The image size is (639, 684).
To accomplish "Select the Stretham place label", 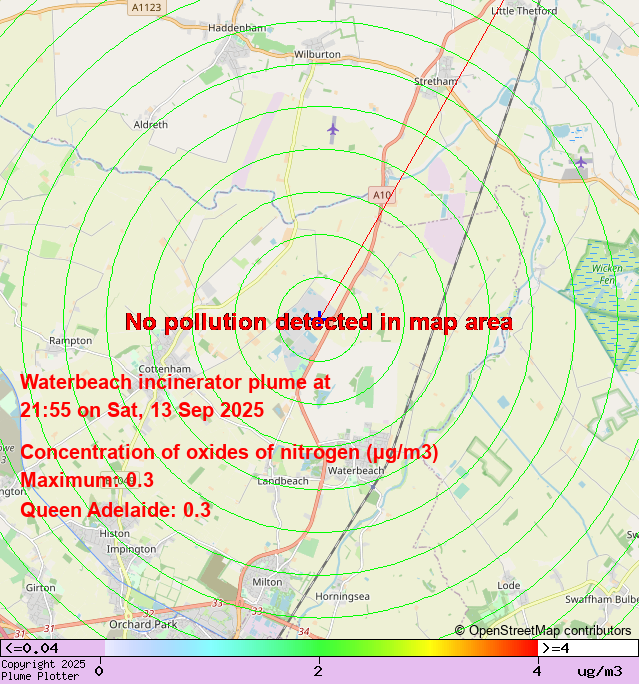I will click(x=436, y=82).
